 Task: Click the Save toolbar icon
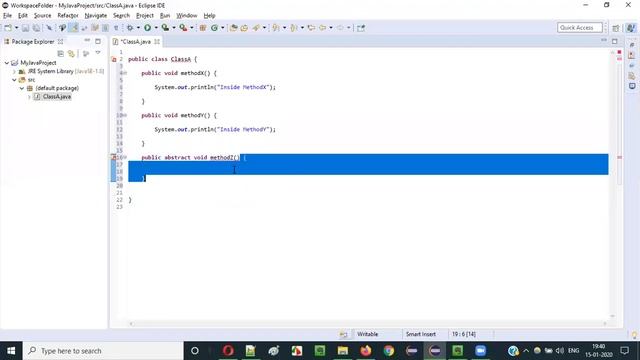[x=25, y=28]
